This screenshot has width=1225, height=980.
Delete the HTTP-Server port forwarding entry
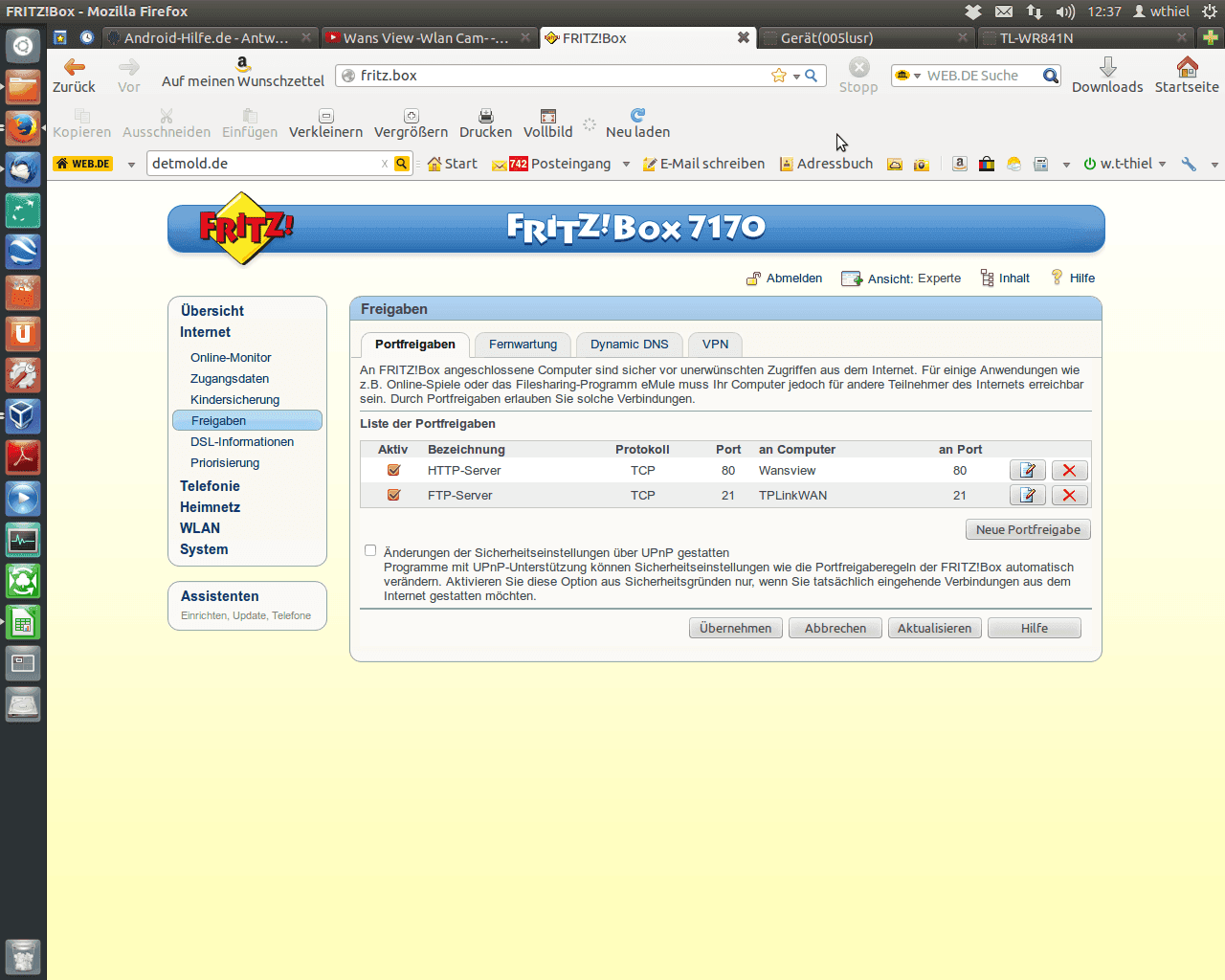point(1069,470)
